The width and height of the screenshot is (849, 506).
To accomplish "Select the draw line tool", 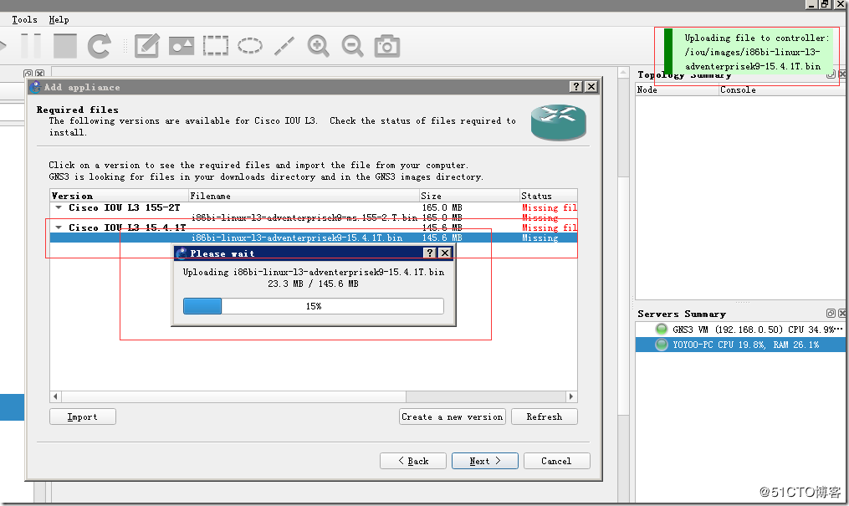I will click(284, 45).
